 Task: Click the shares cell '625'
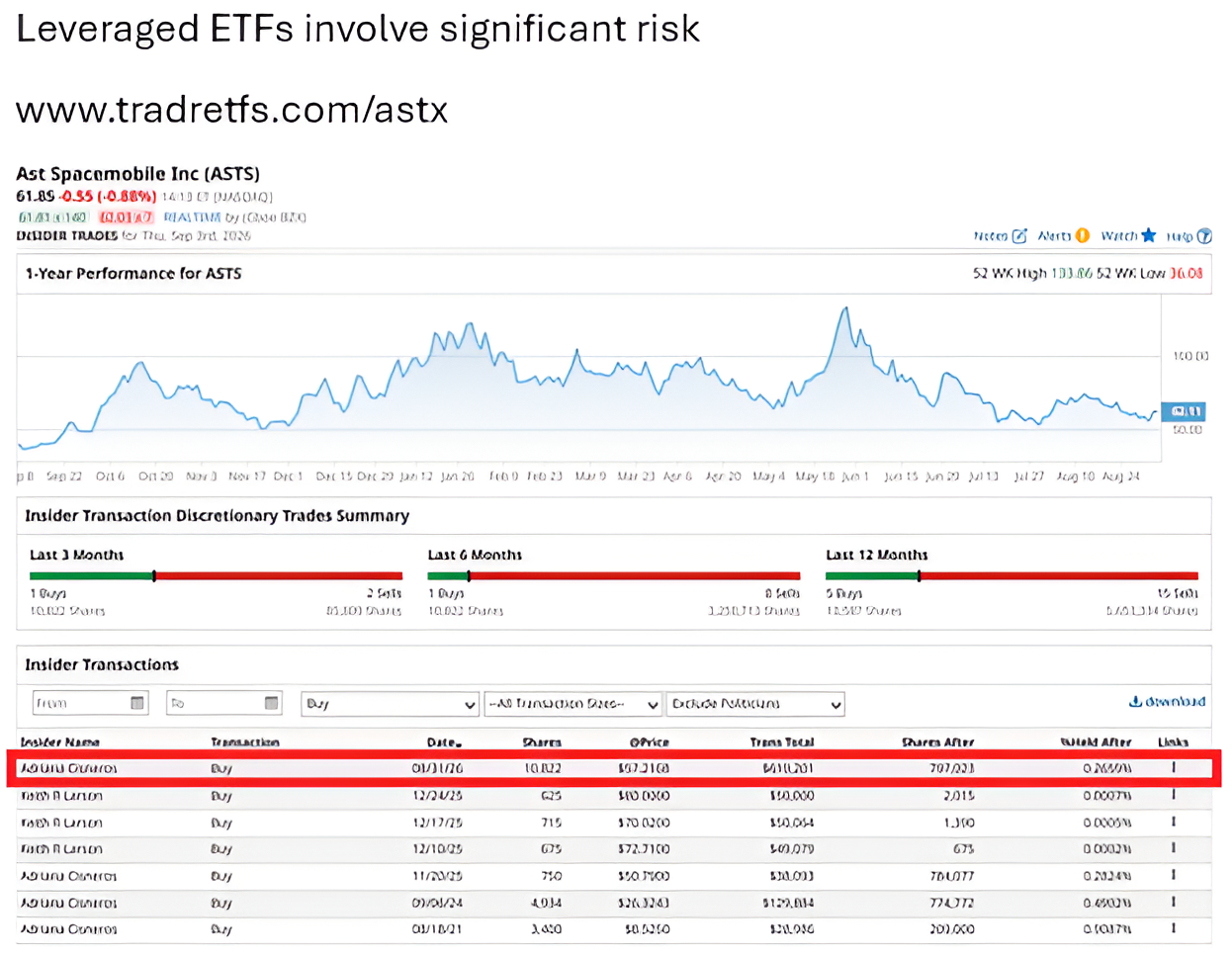coord(552,795)
